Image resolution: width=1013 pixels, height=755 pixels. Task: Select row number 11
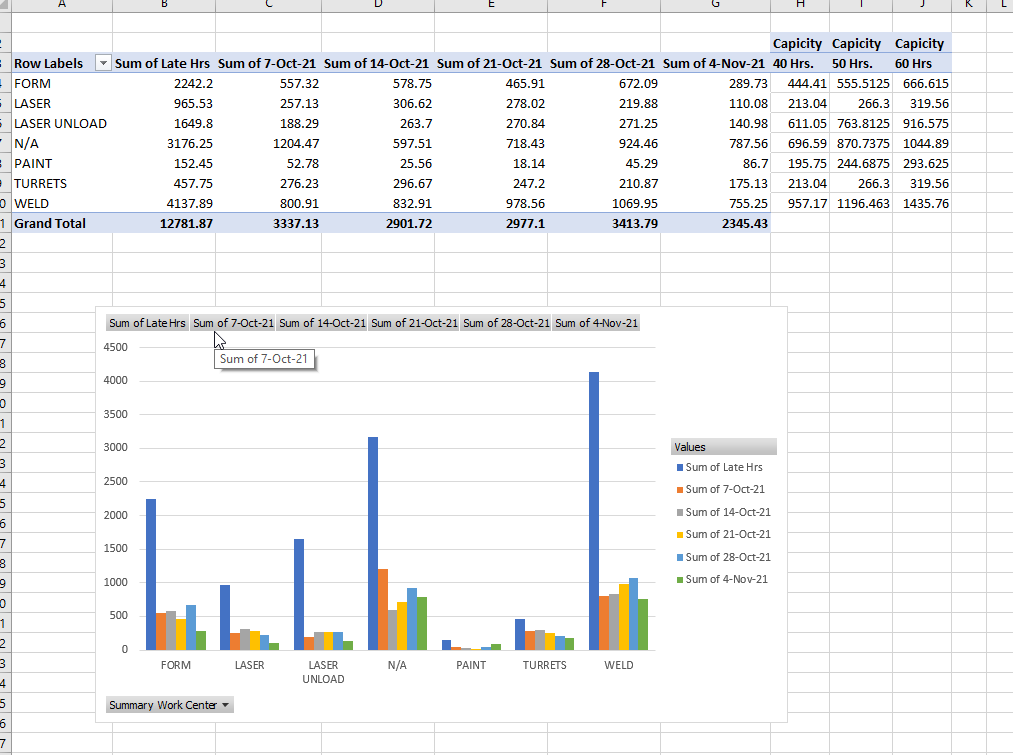click(6, 223)
